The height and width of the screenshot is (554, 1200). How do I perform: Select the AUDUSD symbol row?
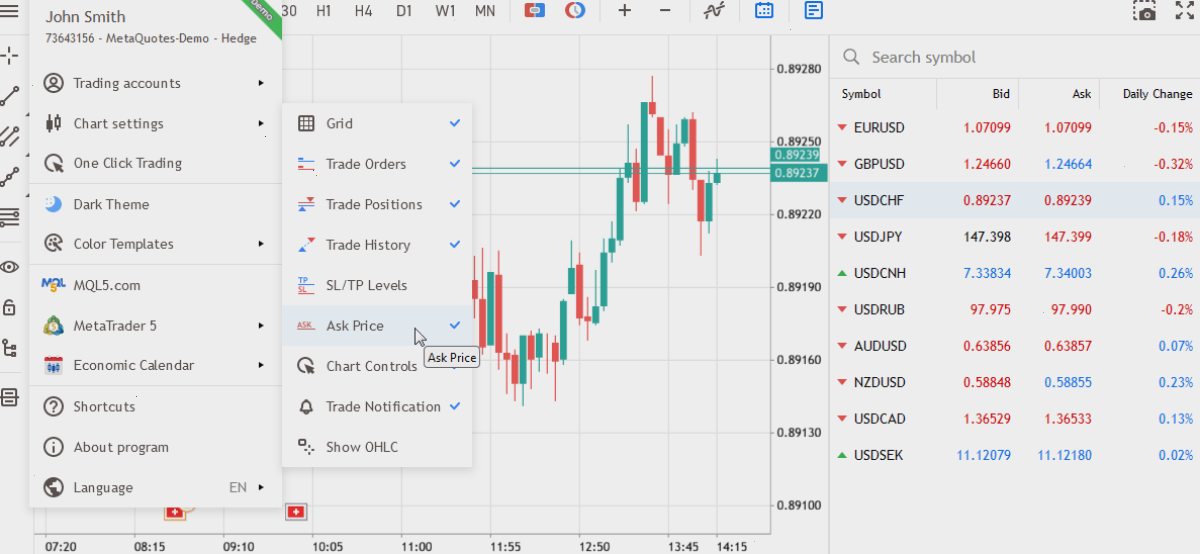pos(1015,346)
